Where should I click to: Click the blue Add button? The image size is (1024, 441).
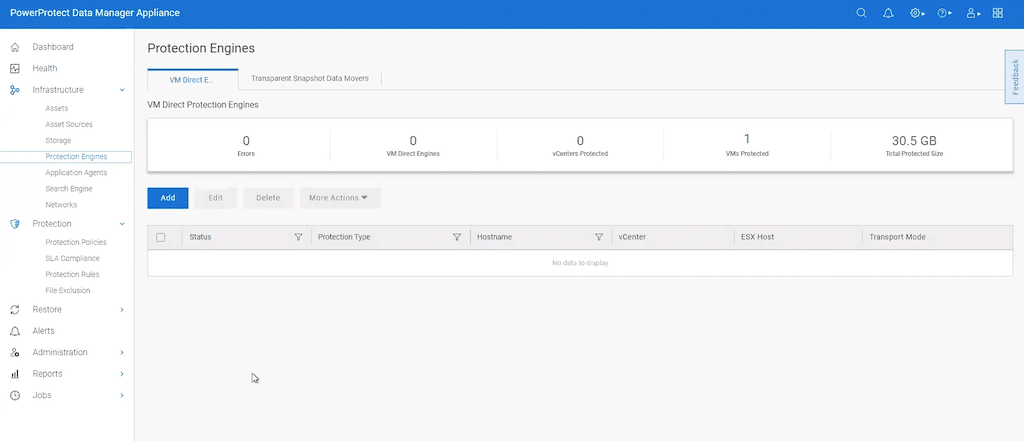click(x=168, y=198)
